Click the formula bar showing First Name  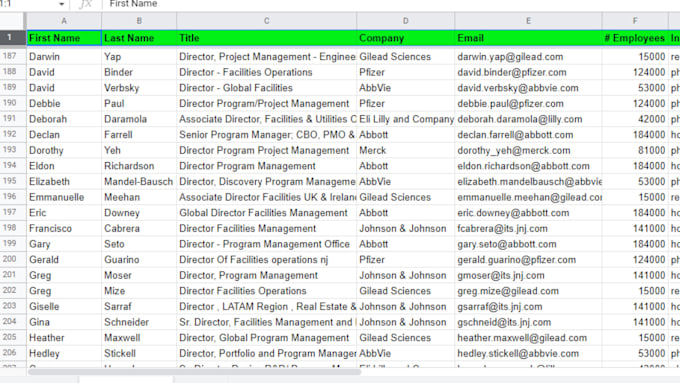(390, 4)
